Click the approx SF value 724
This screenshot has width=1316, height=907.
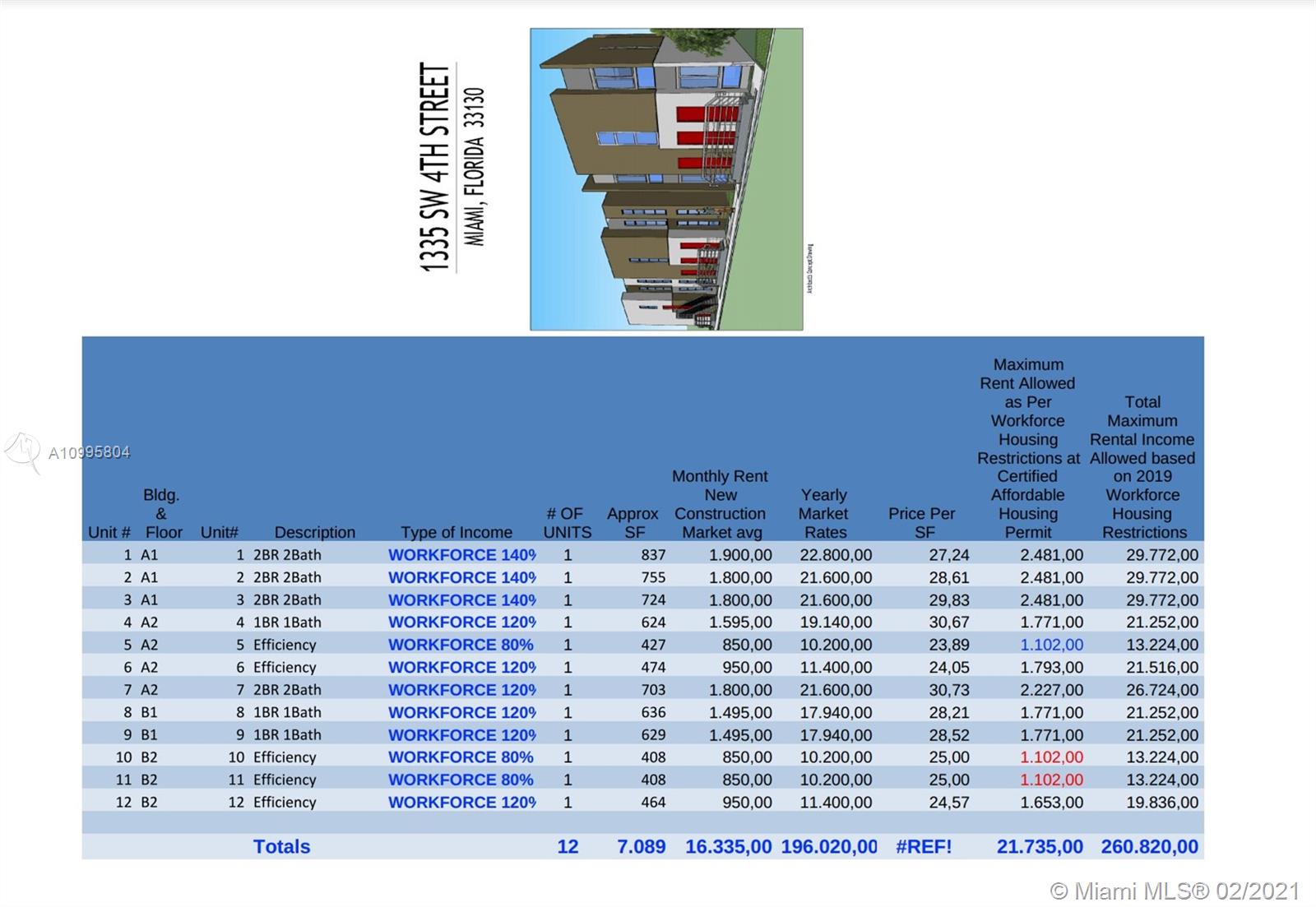click(x=654, y=600)
